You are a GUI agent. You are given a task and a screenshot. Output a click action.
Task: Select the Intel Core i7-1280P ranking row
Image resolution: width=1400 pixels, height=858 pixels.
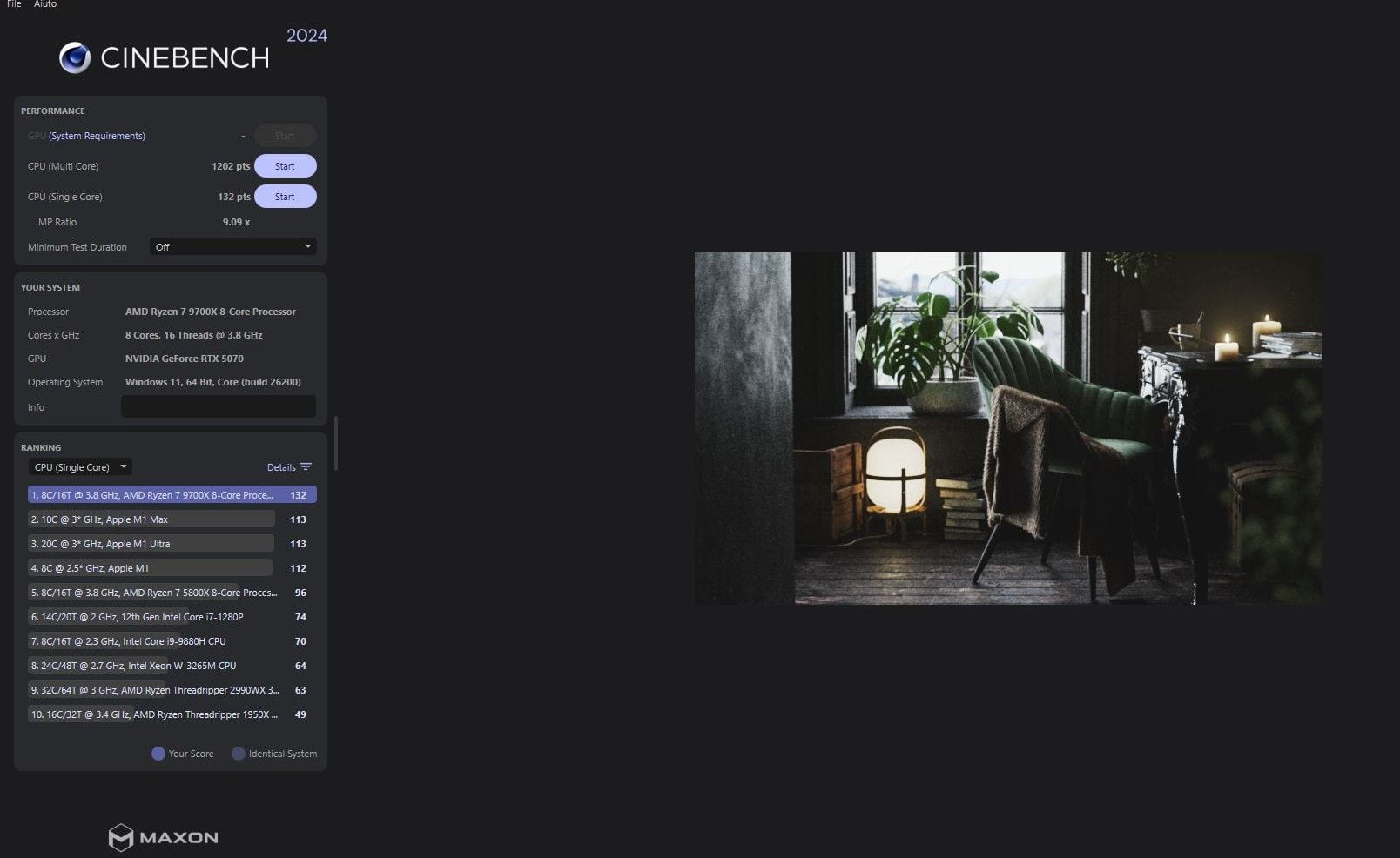[172, 617]
